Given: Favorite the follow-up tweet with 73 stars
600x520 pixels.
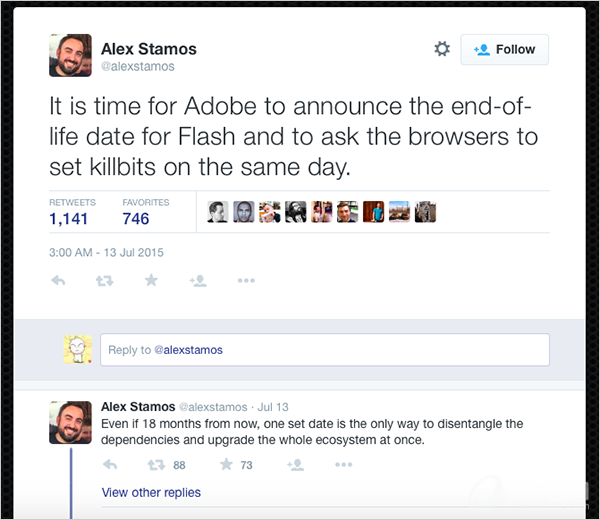Looking at the screenshot, I should point(227,464).
